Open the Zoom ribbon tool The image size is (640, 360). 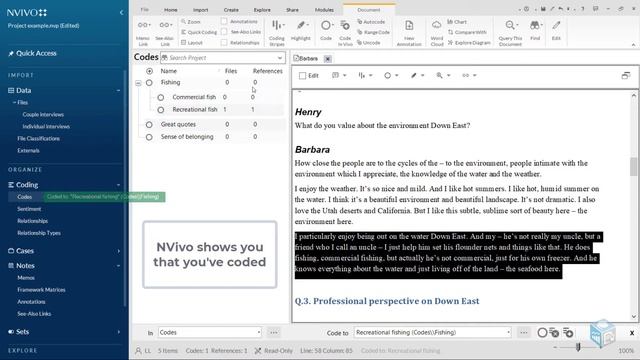(191, 22)
